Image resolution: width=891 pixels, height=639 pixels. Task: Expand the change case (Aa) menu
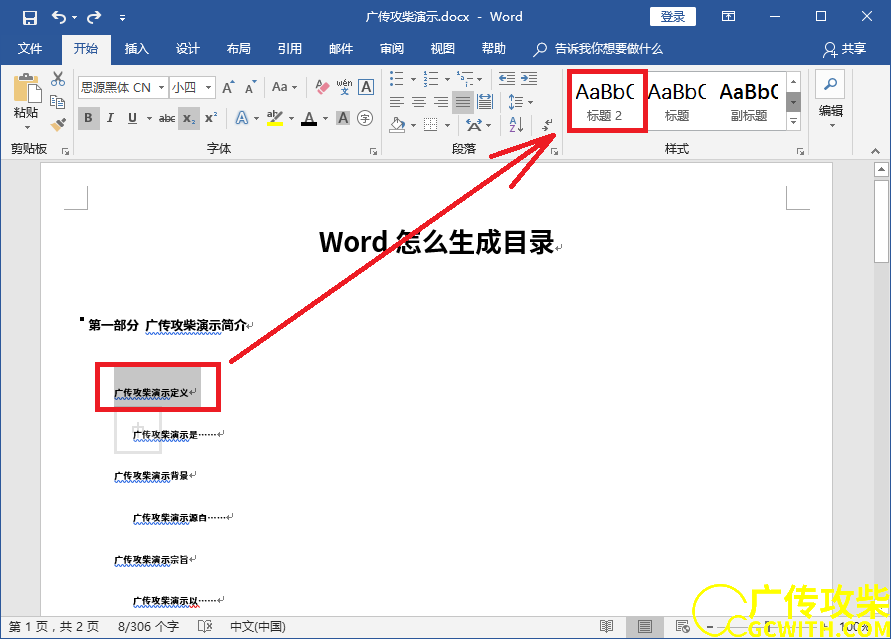(x=284, y=87)
